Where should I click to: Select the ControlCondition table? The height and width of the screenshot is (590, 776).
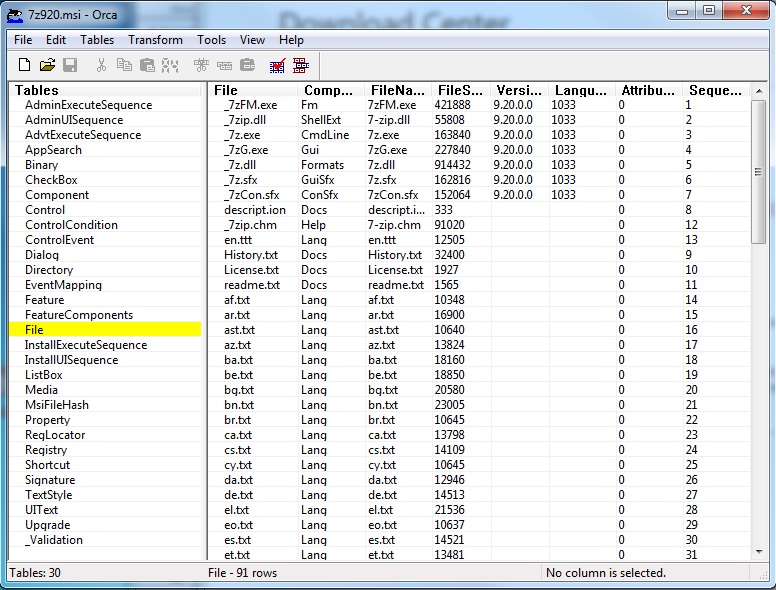tap(72, 225)
